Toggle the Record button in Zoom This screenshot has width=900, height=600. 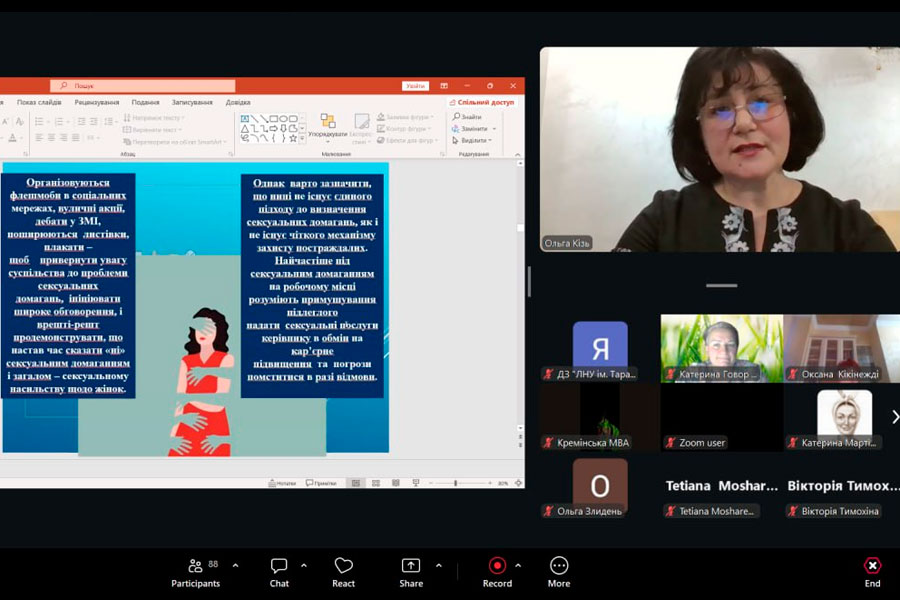tap(497, 573)
